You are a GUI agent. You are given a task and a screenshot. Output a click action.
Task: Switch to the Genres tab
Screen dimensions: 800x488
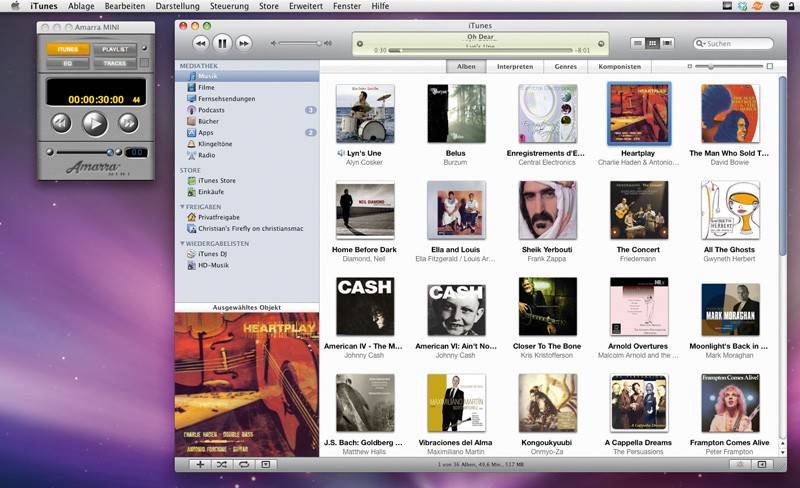566,67
